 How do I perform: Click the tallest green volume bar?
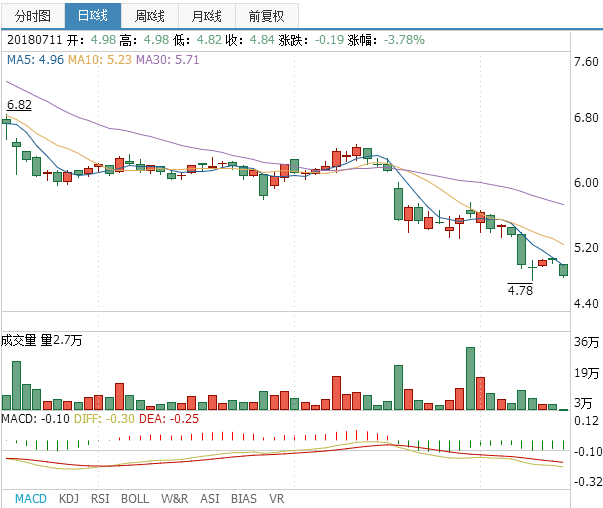(x=470, y=378)
